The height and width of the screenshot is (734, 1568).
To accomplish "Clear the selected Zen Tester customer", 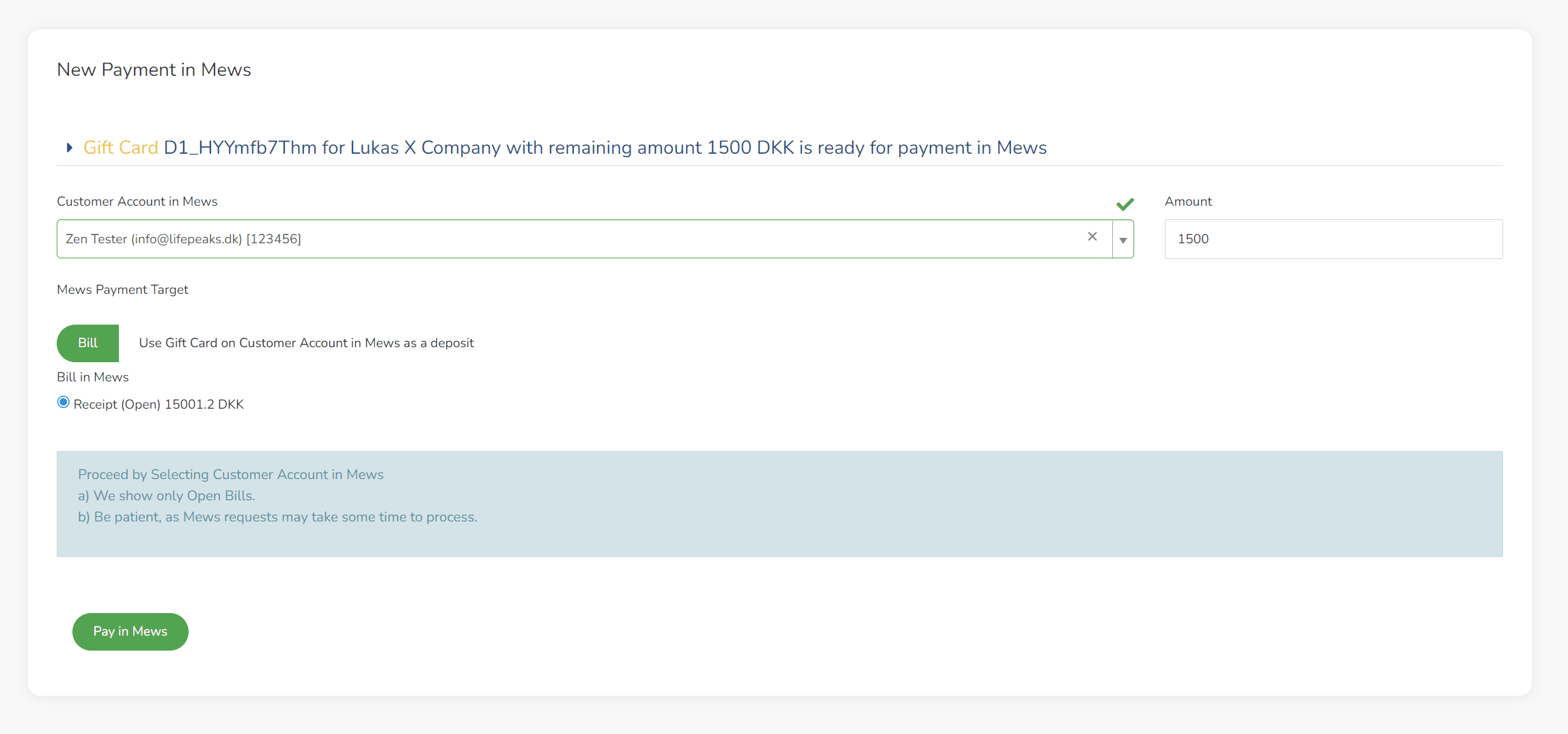I will [1092, 236].
